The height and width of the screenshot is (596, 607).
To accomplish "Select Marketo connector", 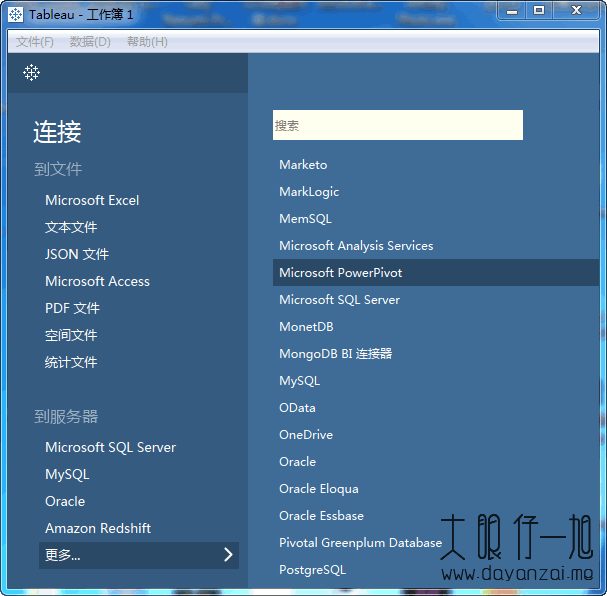I will coord(303,165).
